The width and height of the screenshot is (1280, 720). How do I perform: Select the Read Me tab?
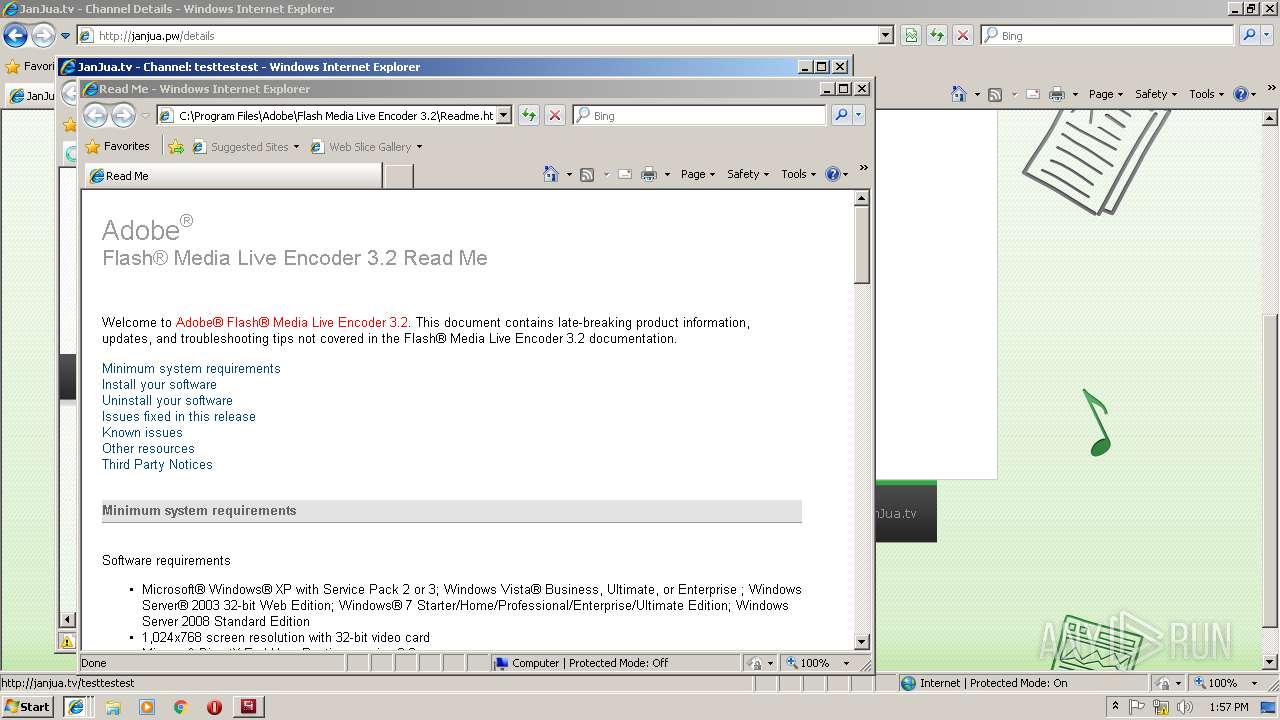coord(232,176)
